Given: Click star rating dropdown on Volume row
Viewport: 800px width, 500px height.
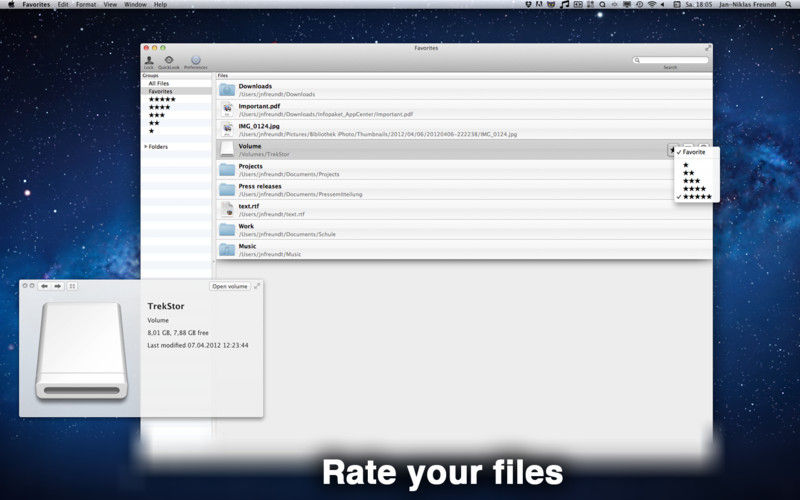Looking at the screenshot, I should (671, 149).
